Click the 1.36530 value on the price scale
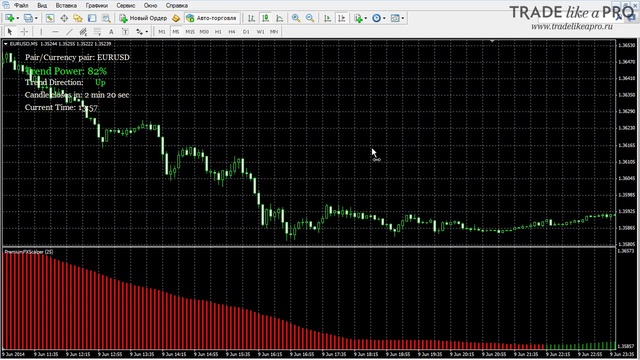640x360 pixels. pos(627,45)
